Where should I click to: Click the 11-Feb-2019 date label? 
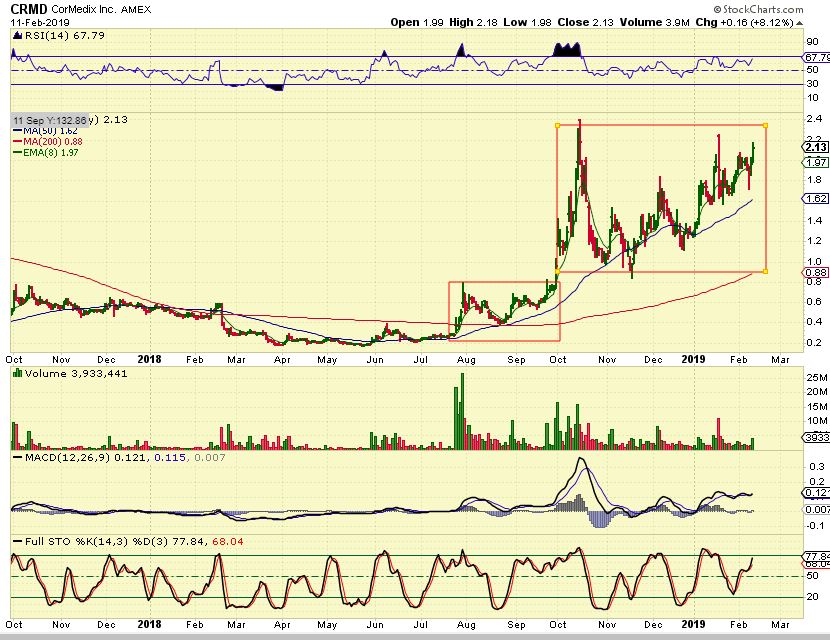pos(40,23)
